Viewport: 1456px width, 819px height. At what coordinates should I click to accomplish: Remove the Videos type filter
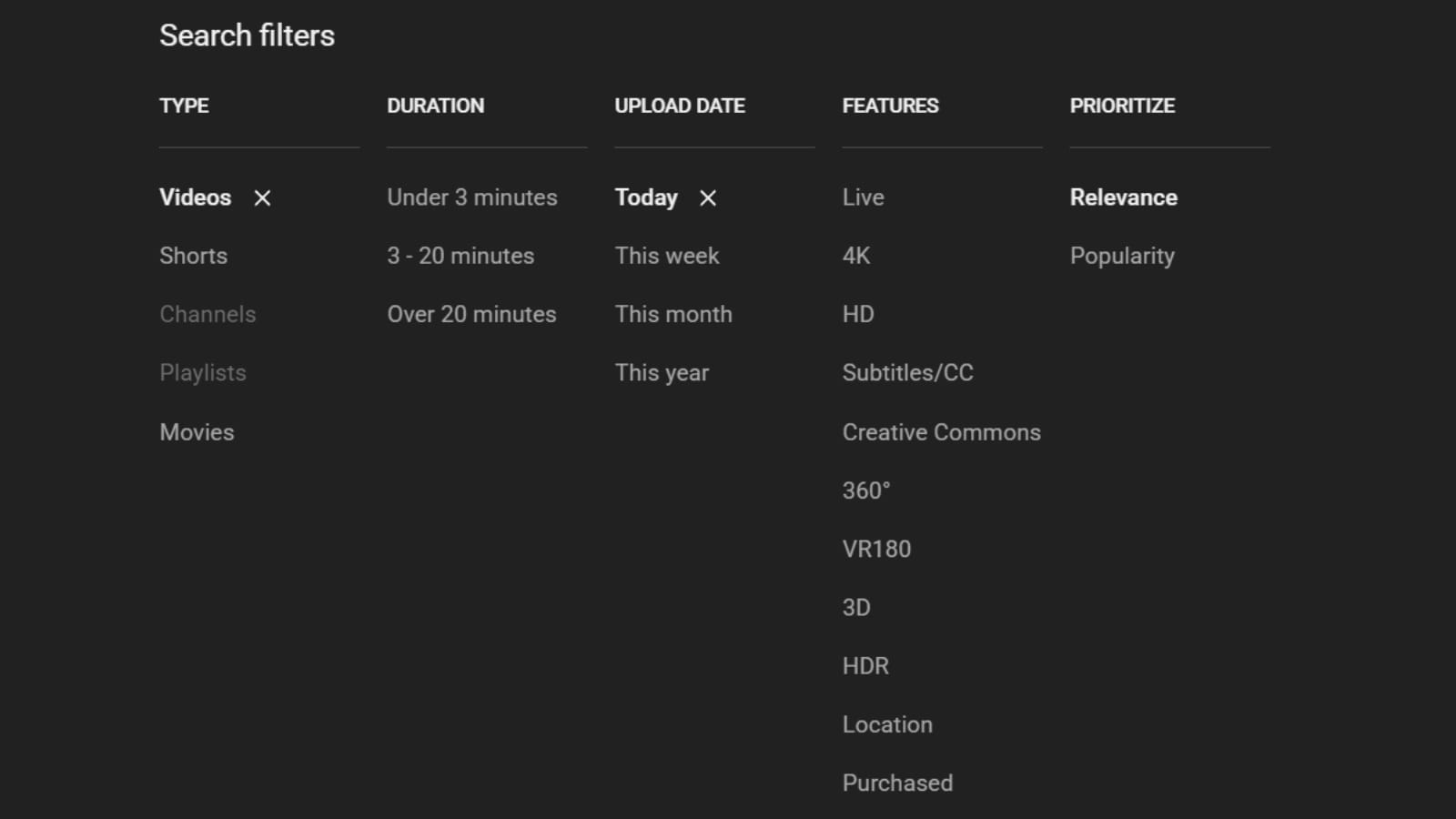pos(261,197)
